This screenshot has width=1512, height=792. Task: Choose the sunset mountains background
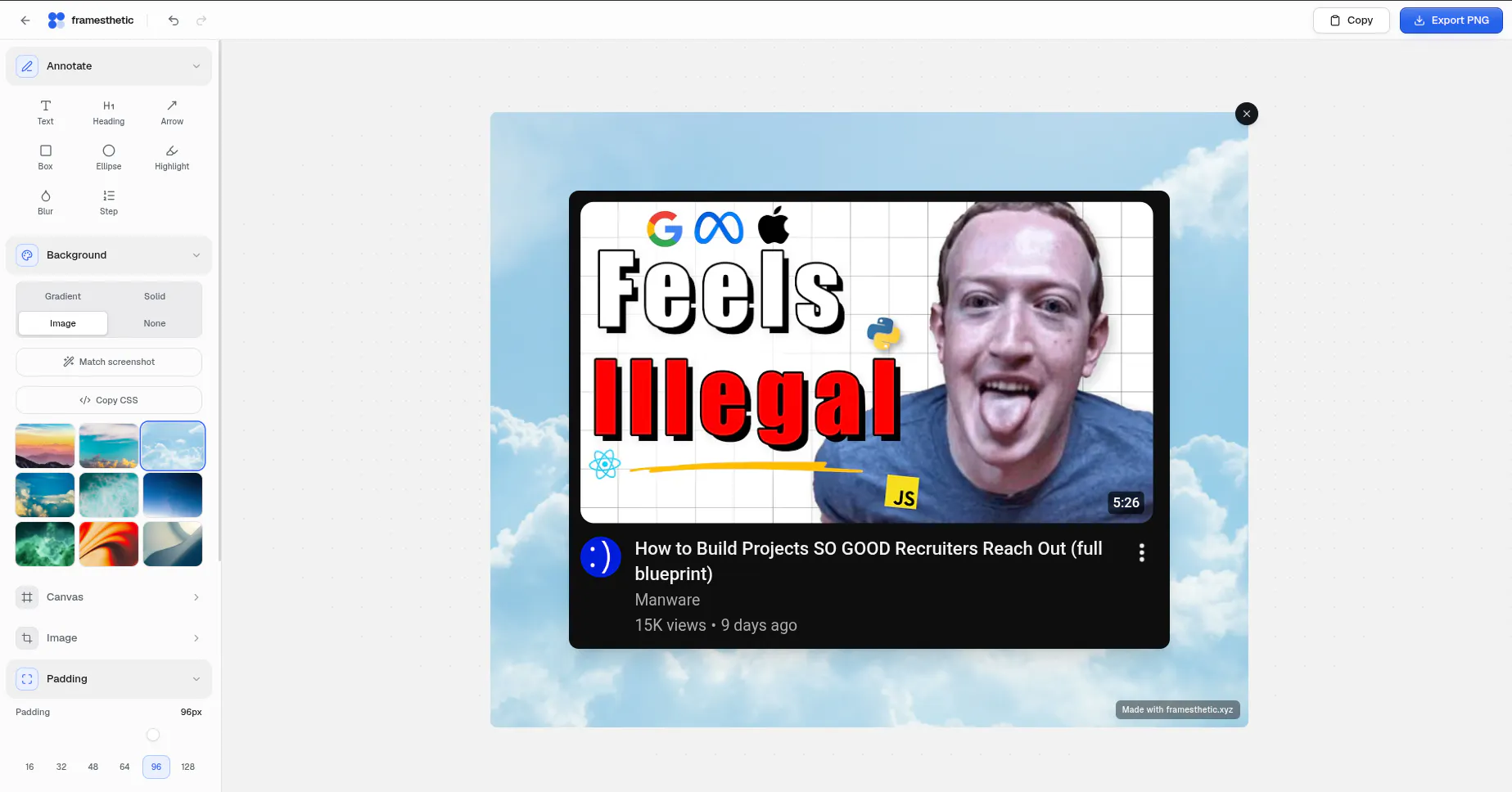tap(45, 446)
